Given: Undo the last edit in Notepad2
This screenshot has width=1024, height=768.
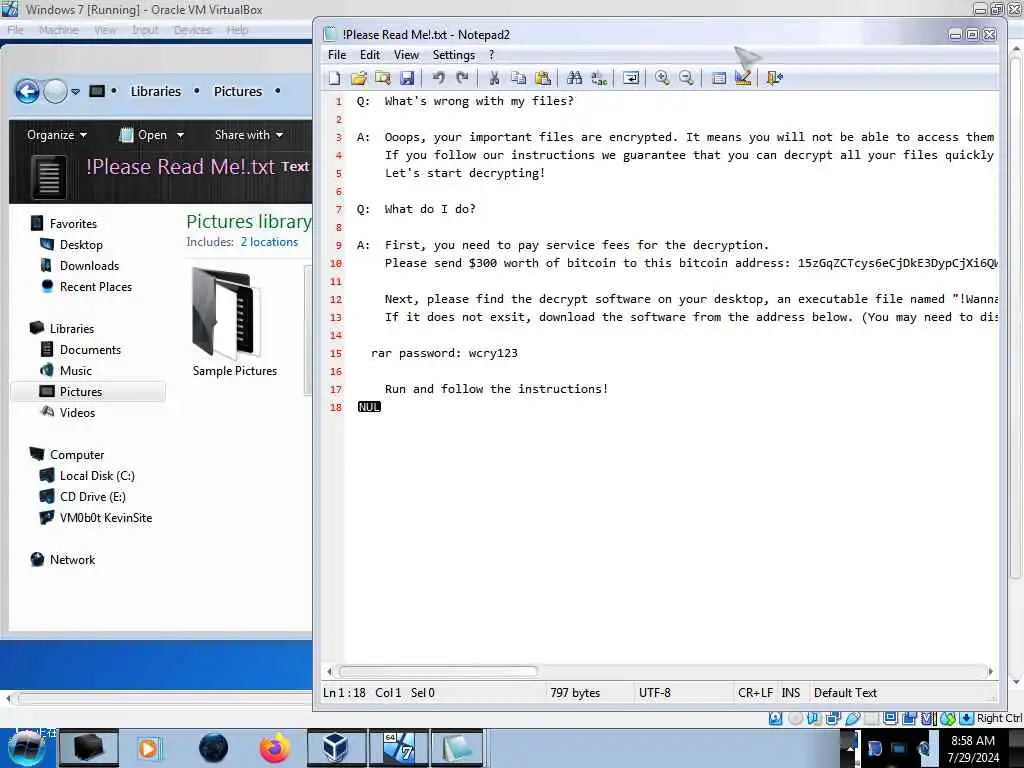Looking at the screenshot, I should pos(438,78).
